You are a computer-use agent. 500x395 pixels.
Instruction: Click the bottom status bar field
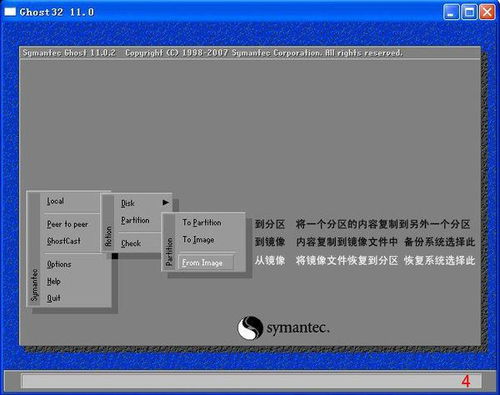(x=251, y=381)
